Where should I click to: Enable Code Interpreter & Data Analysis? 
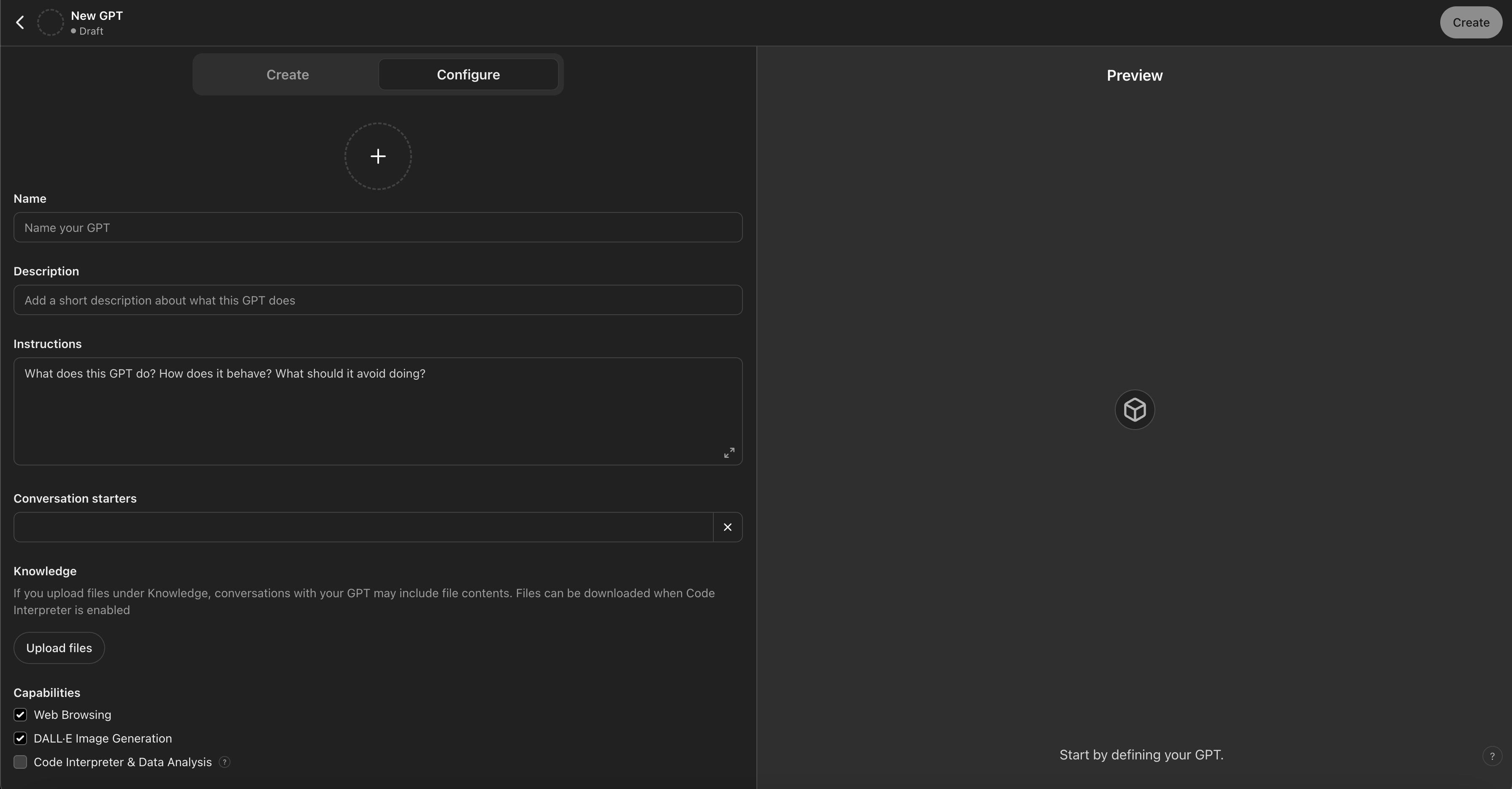point(21,762)
